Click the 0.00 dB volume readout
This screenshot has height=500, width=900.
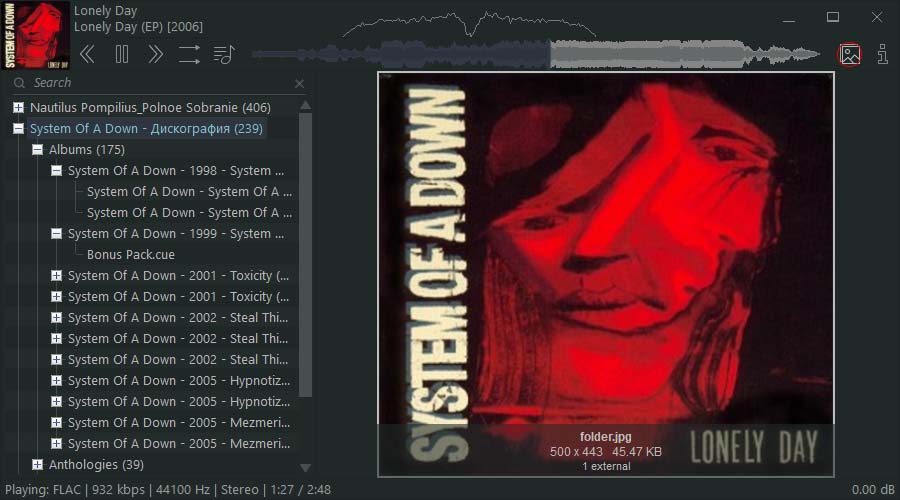click(873, 490)
